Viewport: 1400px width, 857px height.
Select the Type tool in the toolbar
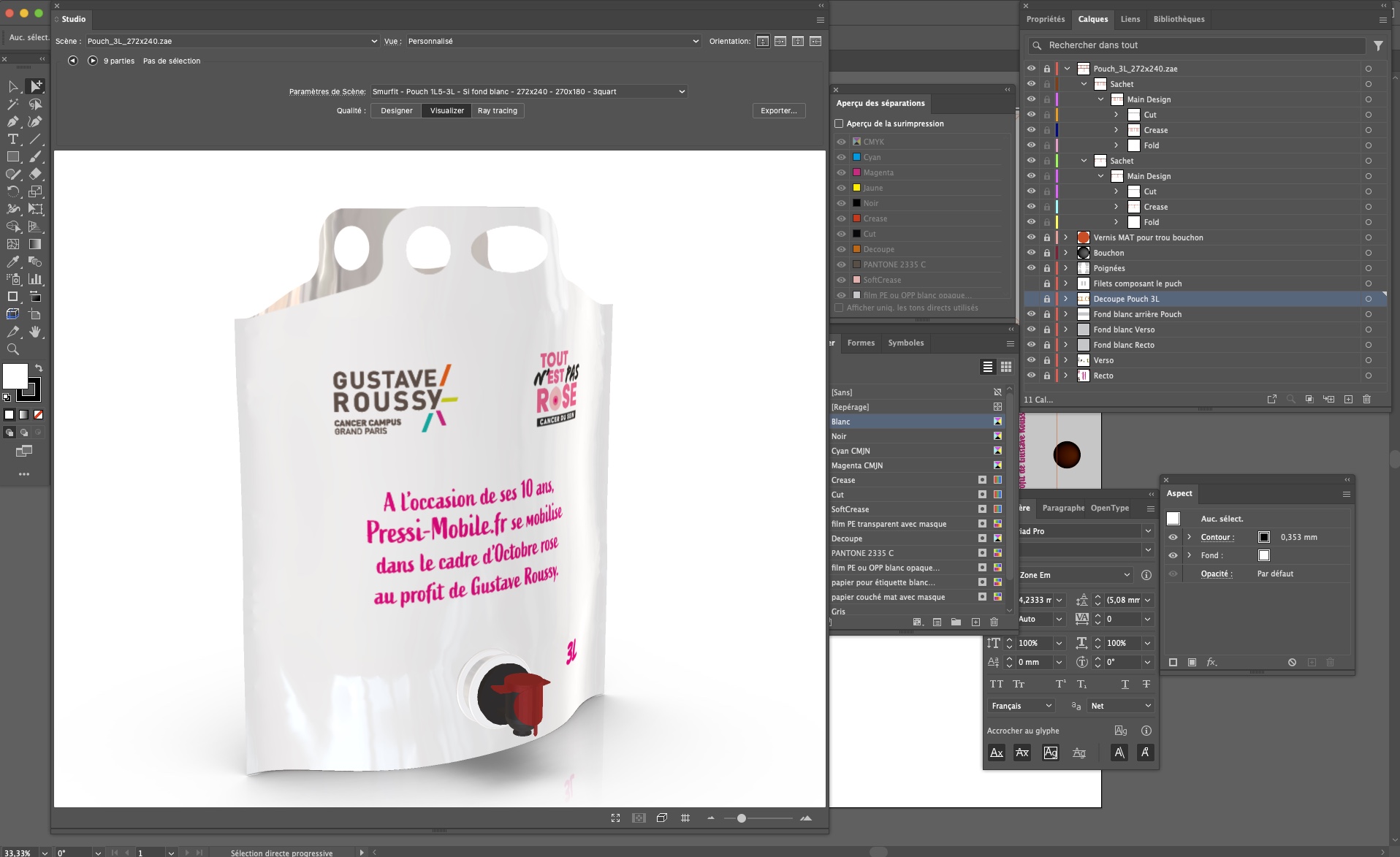click(x=13, y=139)
